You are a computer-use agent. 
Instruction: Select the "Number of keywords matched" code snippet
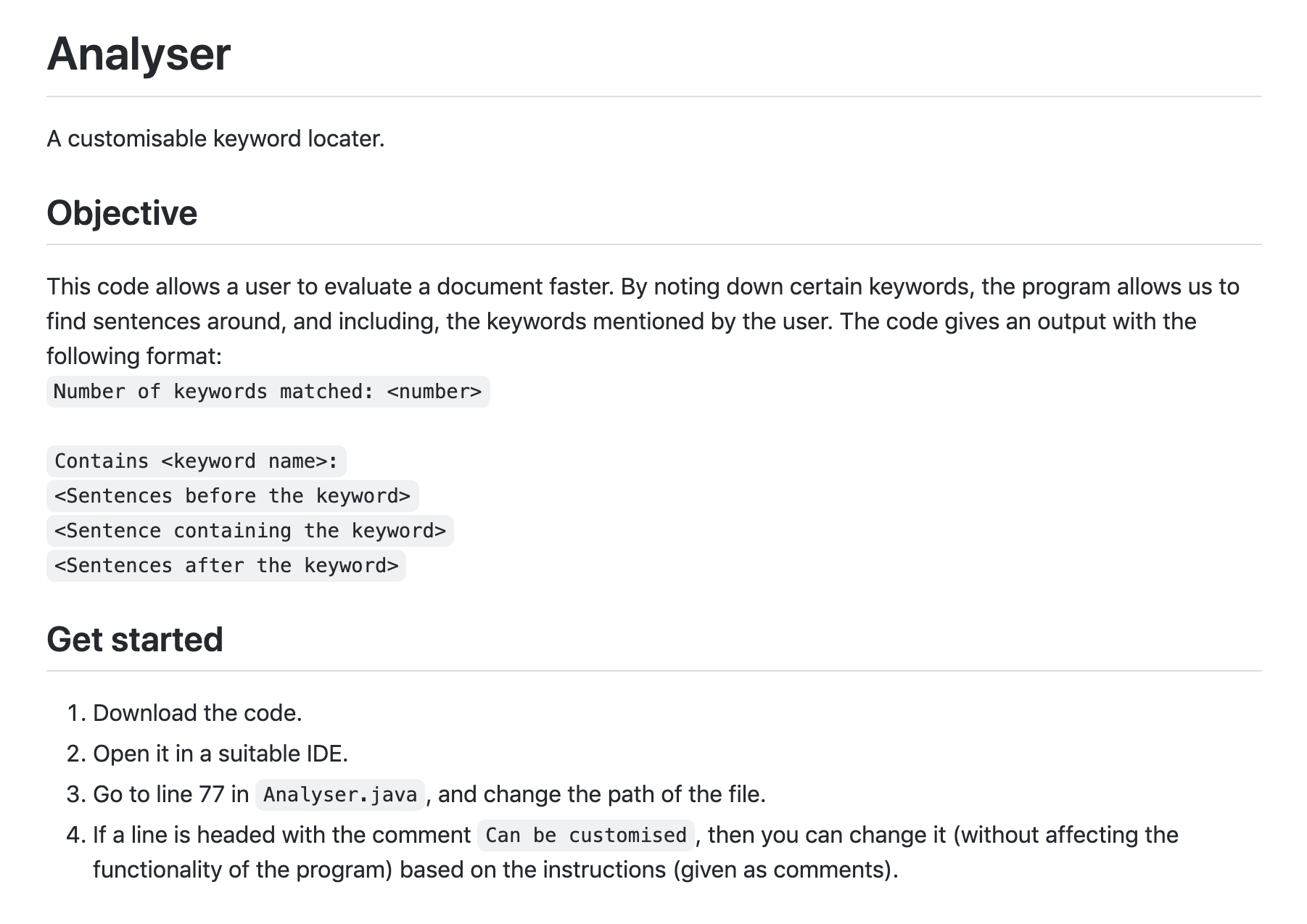click(x=268, y=392)
